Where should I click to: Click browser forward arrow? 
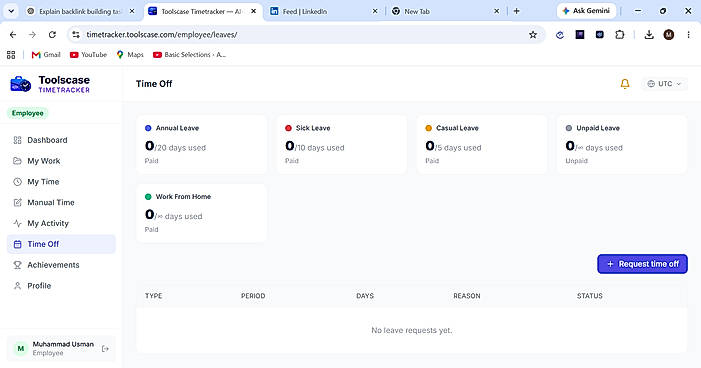click(x=32, y=34)
